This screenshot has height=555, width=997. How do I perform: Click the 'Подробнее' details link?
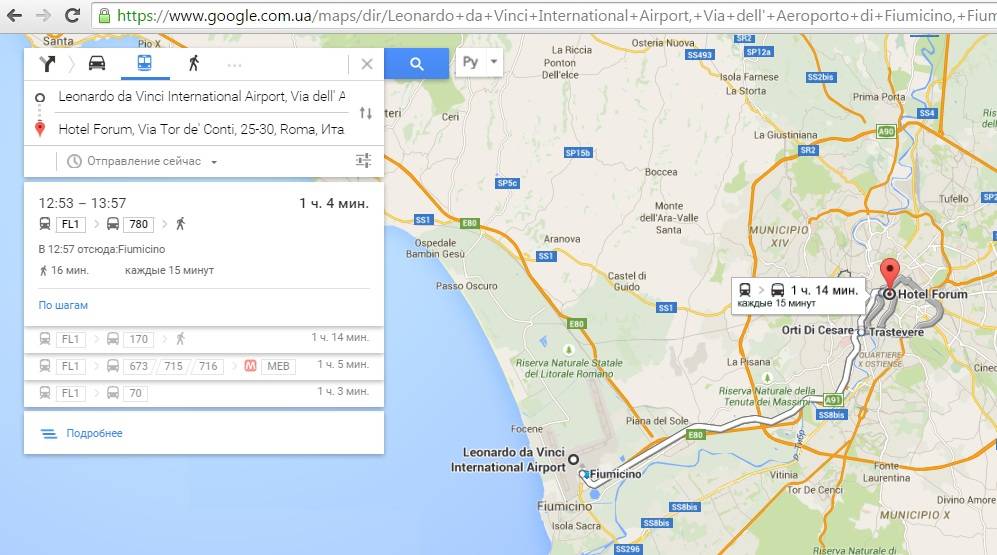94,433
